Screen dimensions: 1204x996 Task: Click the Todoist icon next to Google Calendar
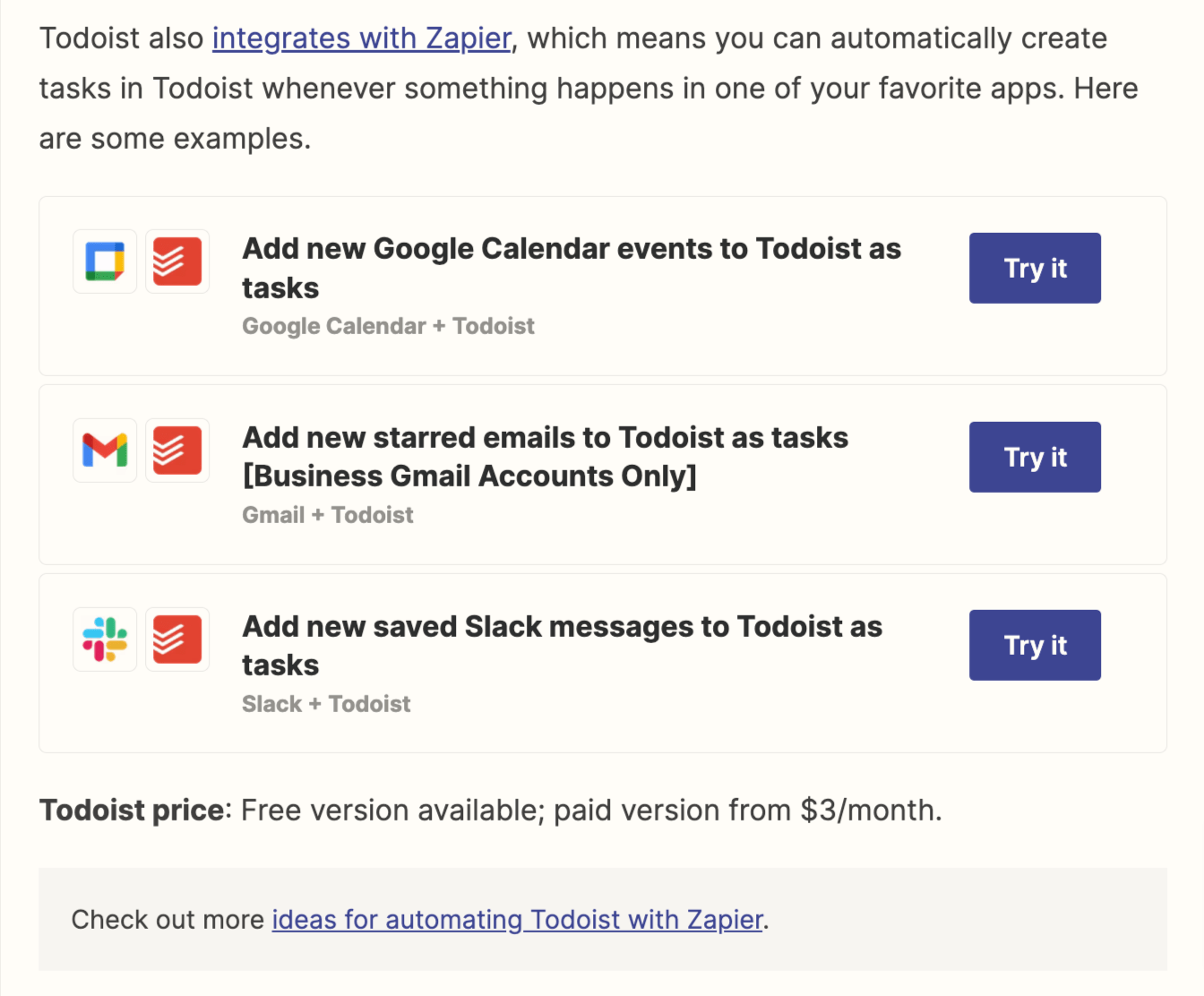point(177,262)
